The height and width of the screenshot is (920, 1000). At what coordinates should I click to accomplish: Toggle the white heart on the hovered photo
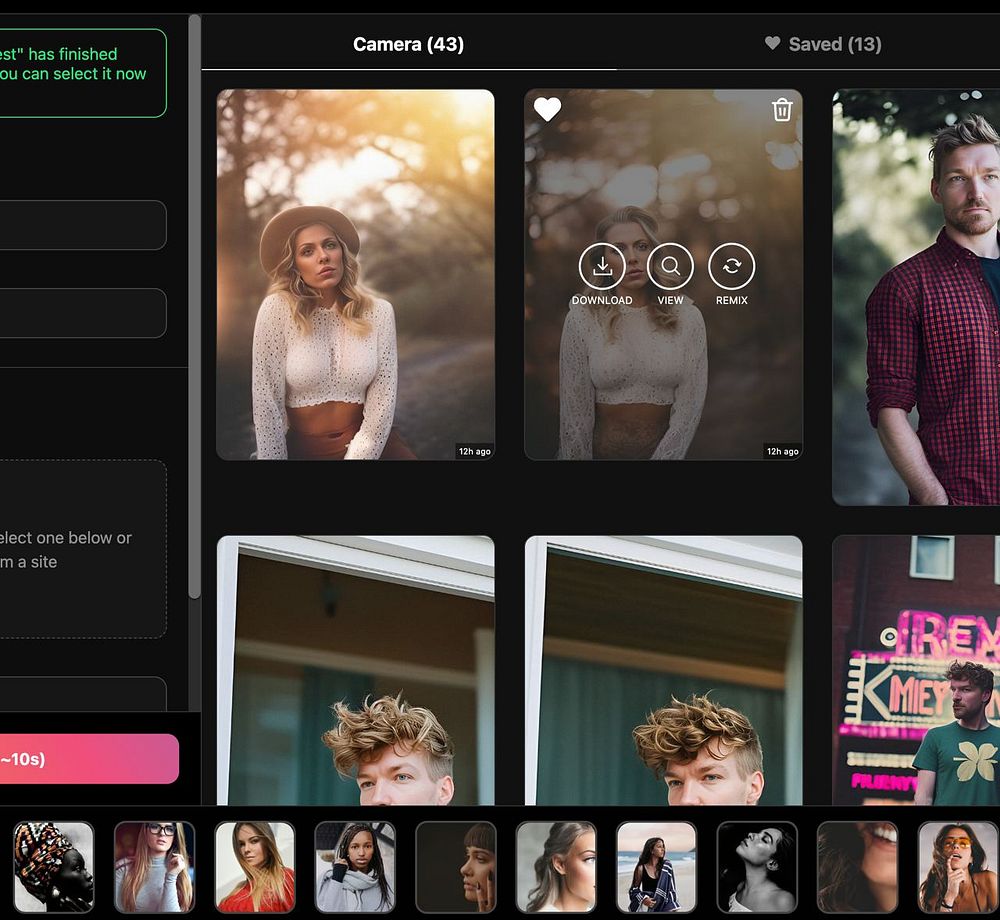[547, 110]
